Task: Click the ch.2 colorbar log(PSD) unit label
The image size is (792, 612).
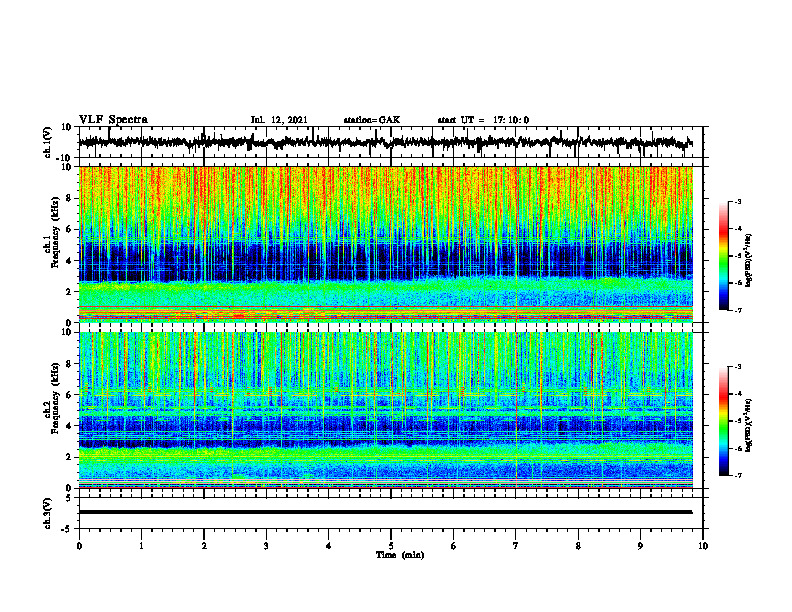Action: (749, 425)
